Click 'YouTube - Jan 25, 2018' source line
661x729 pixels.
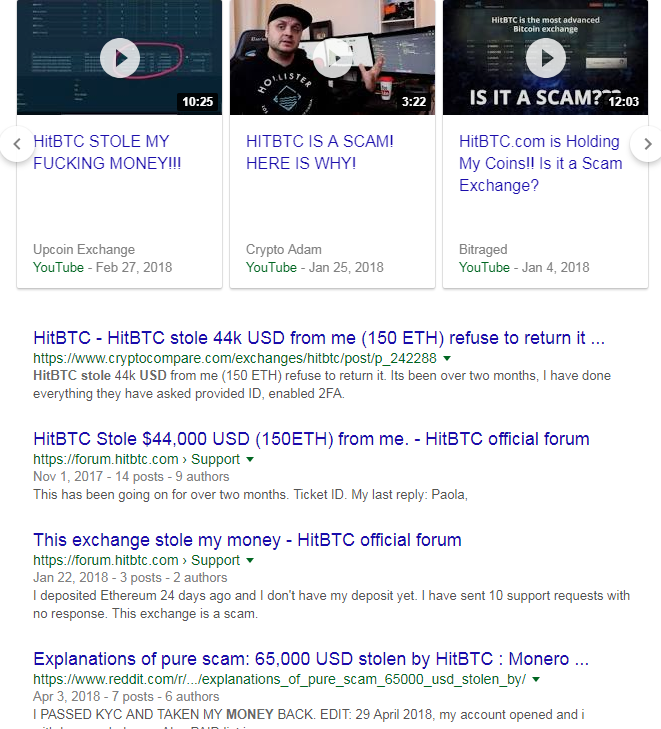pos(315,267)
